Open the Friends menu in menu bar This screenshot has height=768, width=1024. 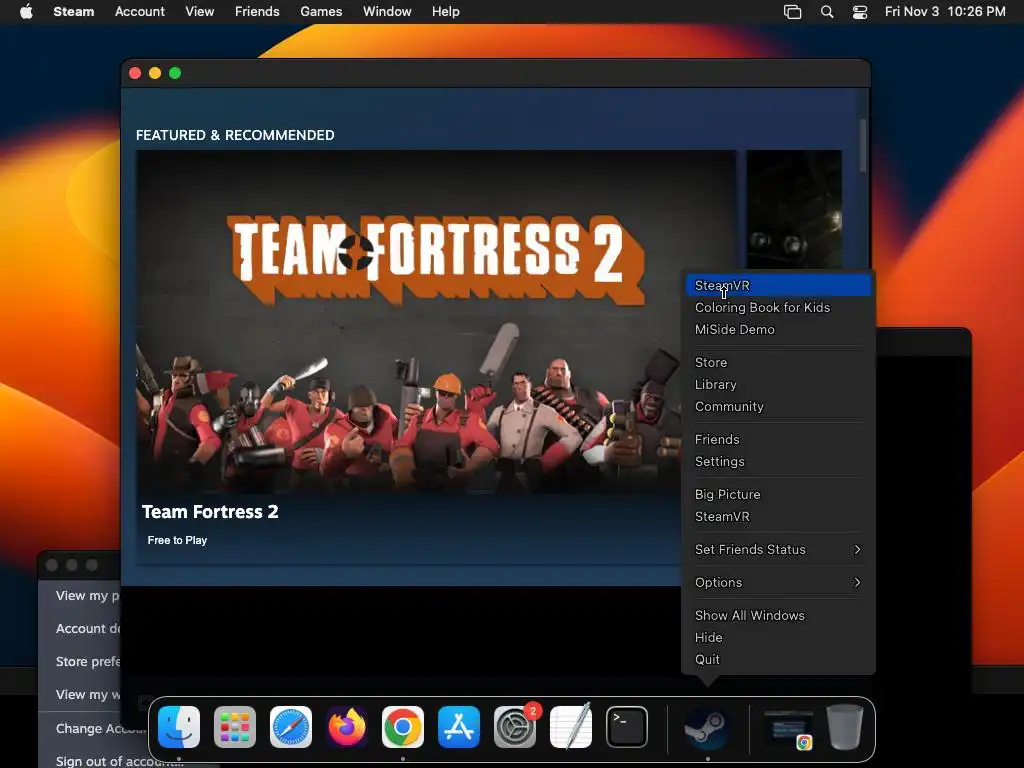tap(257, 11)
